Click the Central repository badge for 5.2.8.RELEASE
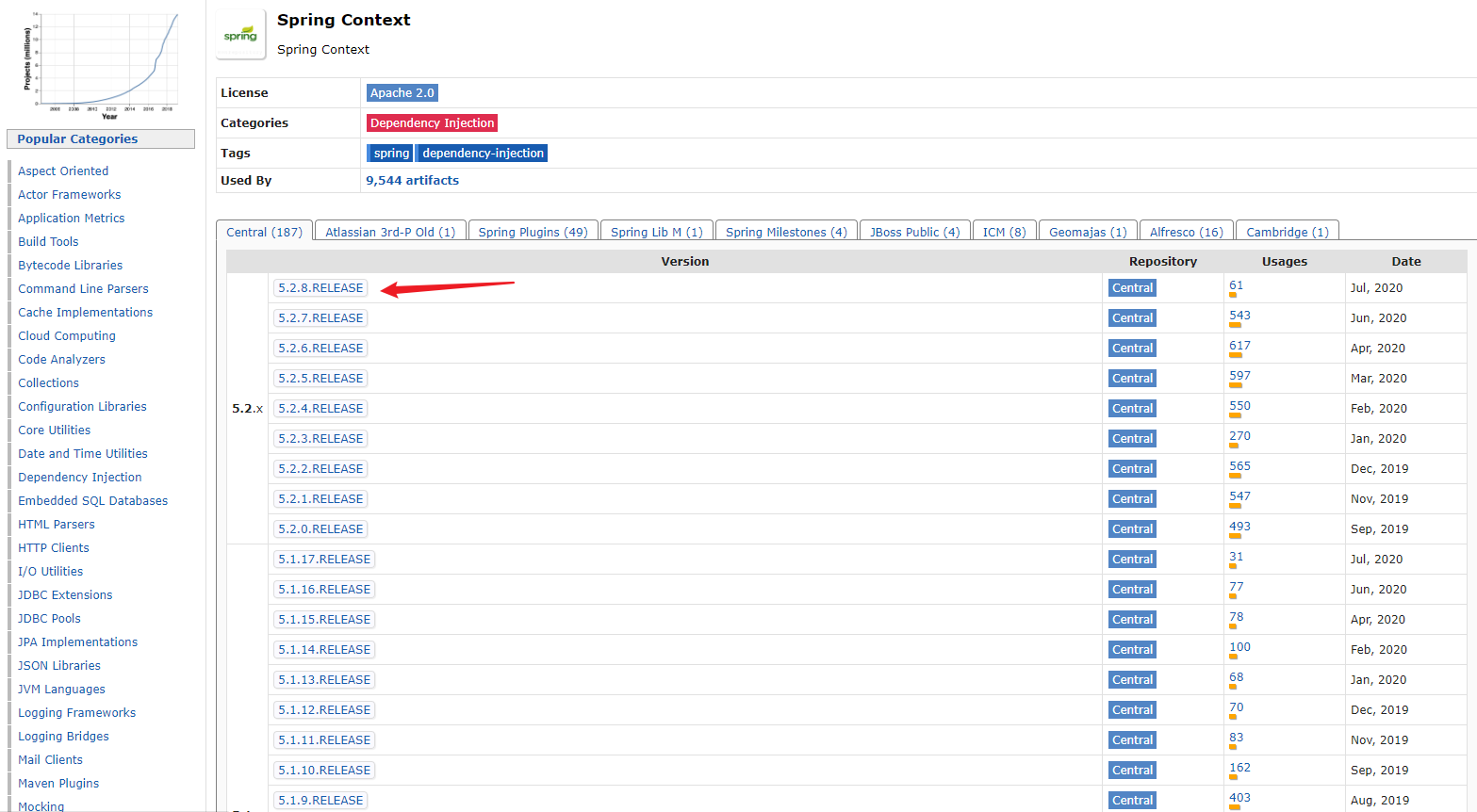This screenshot has height=812, width=1477. (1132, 288)
